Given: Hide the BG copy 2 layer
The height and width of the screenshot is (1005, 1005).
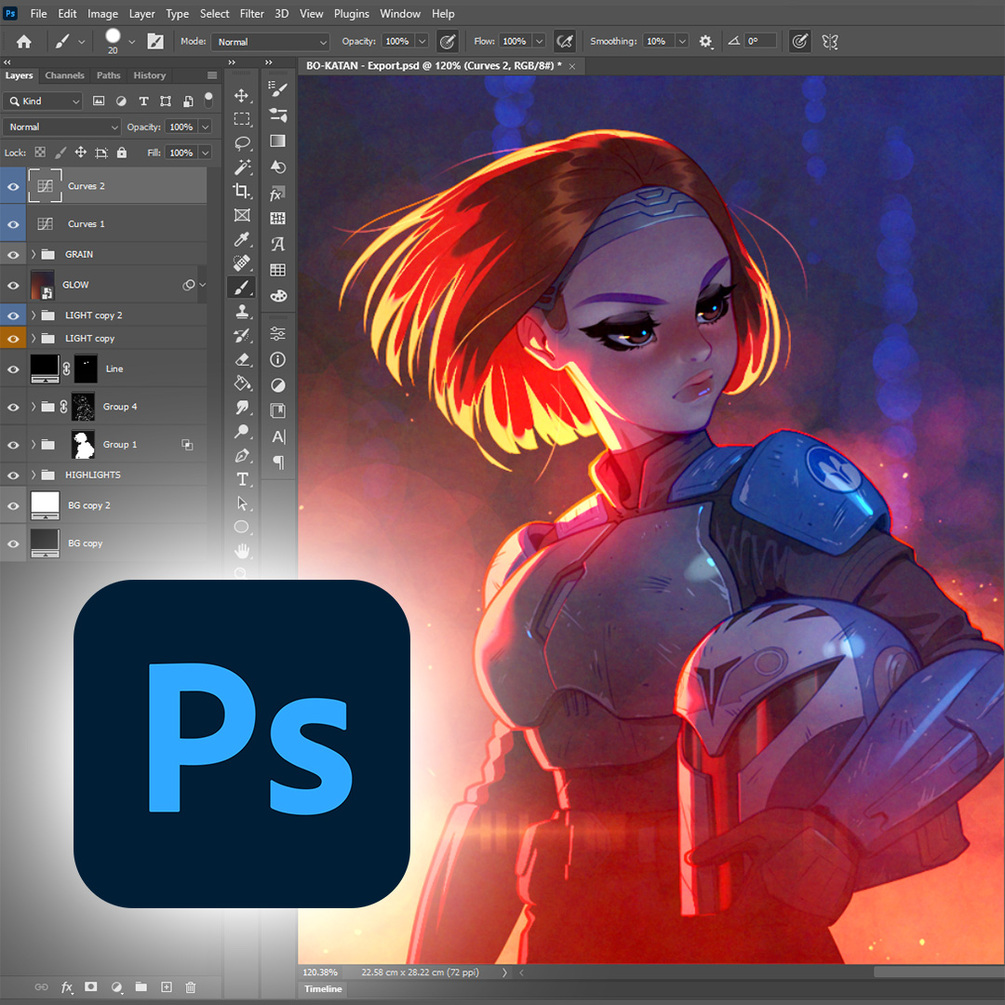Looking at the screenshot, I should [x=13, y=506].
